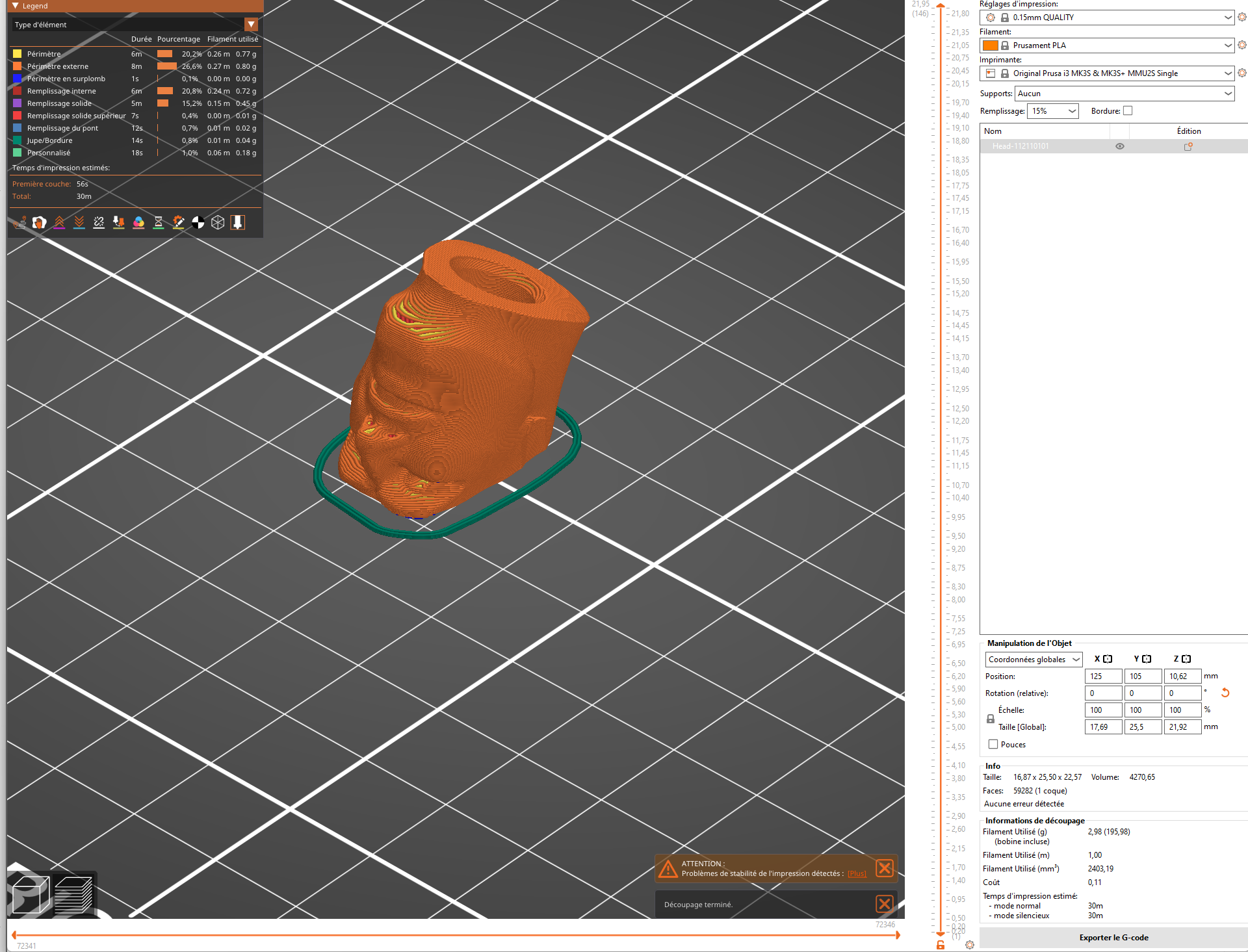Toggle travel moves visibility icon in legend
Screen dimensions: 1248x952
tap(19, 223)
